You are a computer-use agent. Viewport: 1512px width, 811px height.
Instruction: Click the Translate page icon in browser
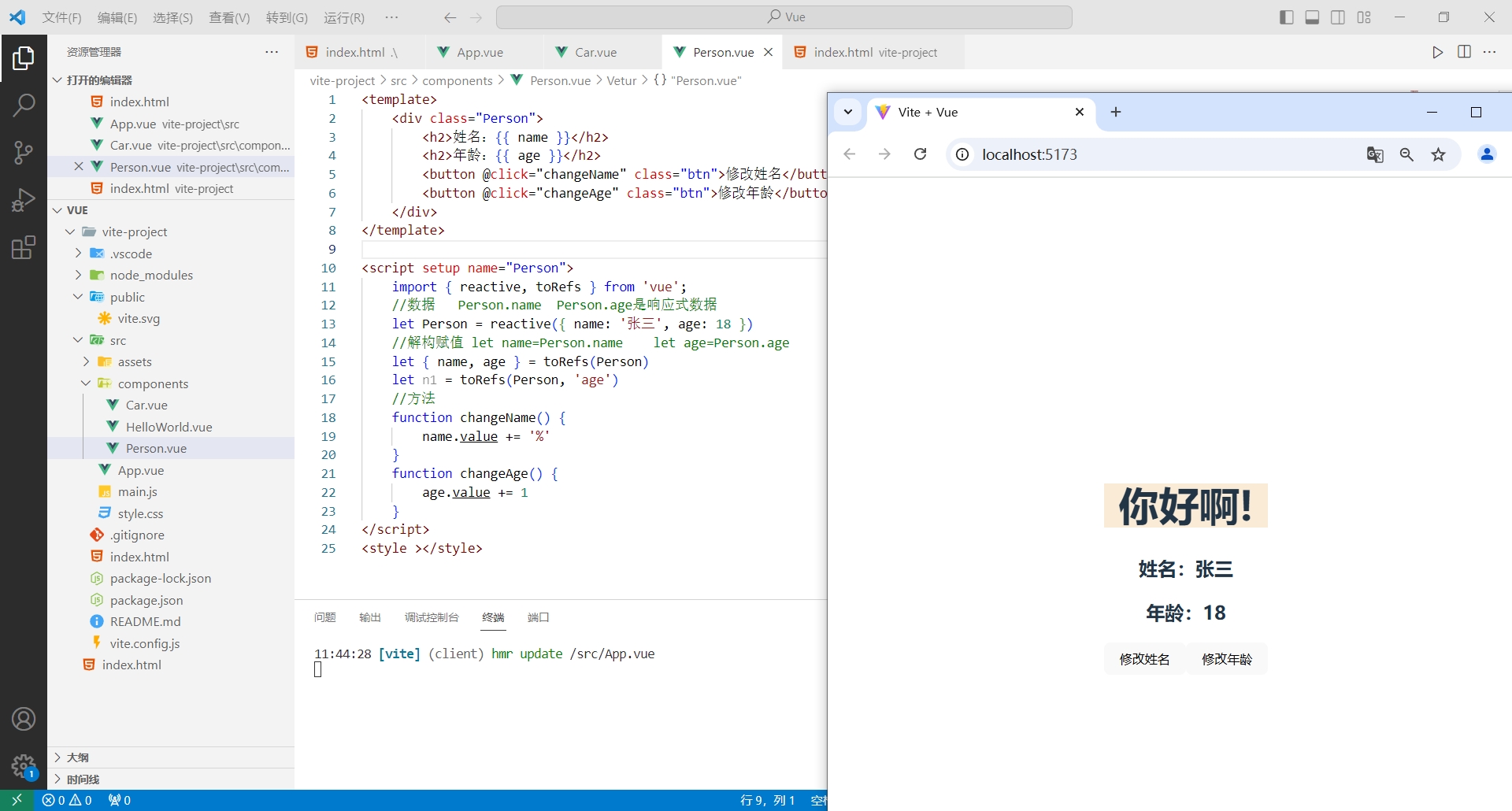click(x=1375, y=154)
